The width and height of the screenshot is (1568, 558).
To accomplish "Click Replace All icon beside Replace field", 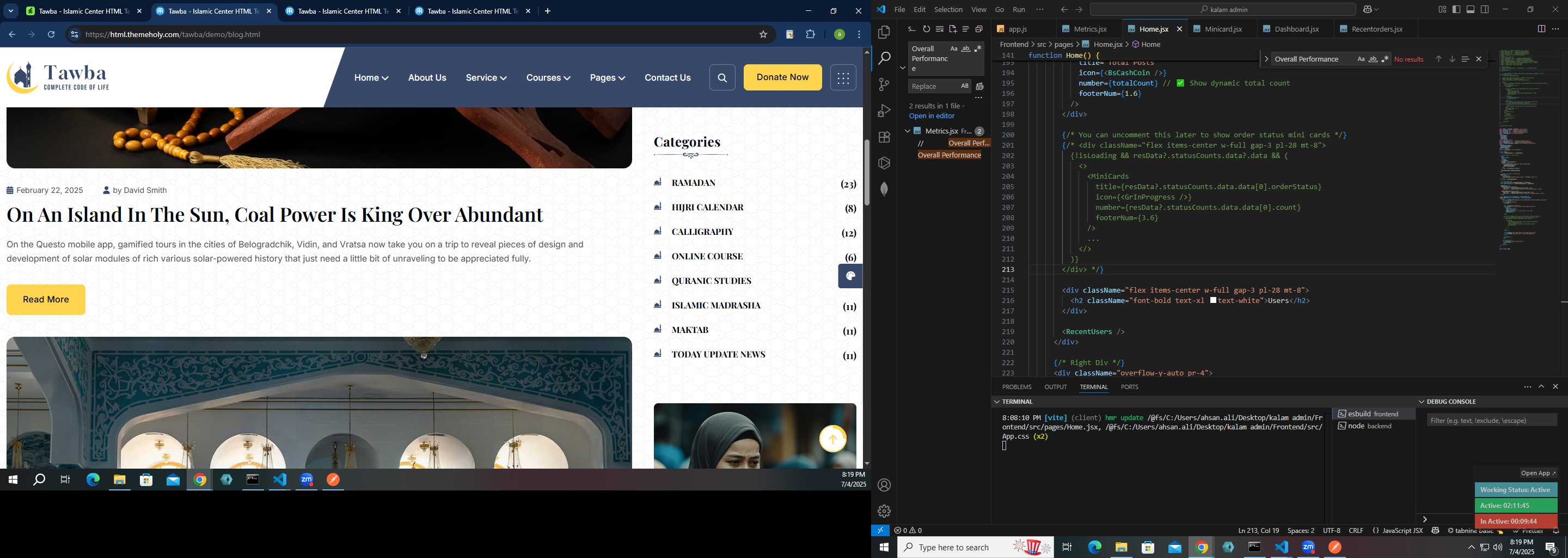I will (979, 87).
